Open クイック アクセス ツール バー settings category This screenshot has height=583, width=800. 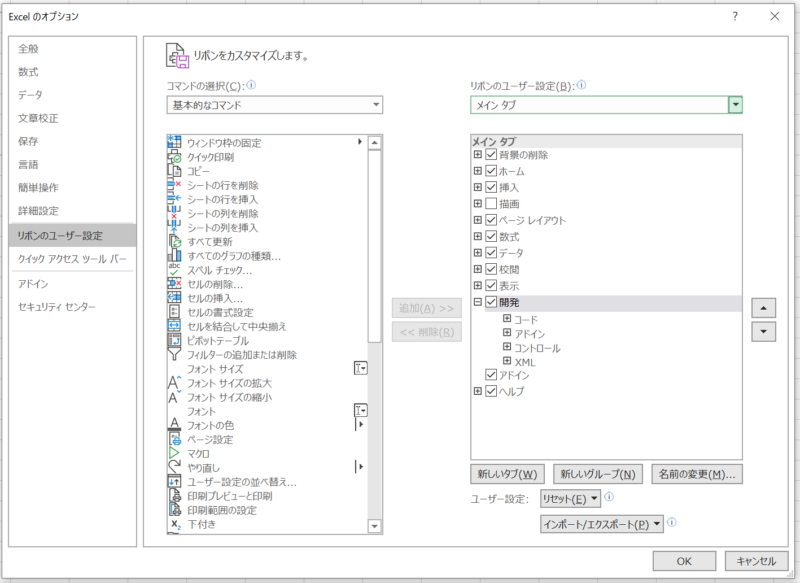click(x=70, y=259)
